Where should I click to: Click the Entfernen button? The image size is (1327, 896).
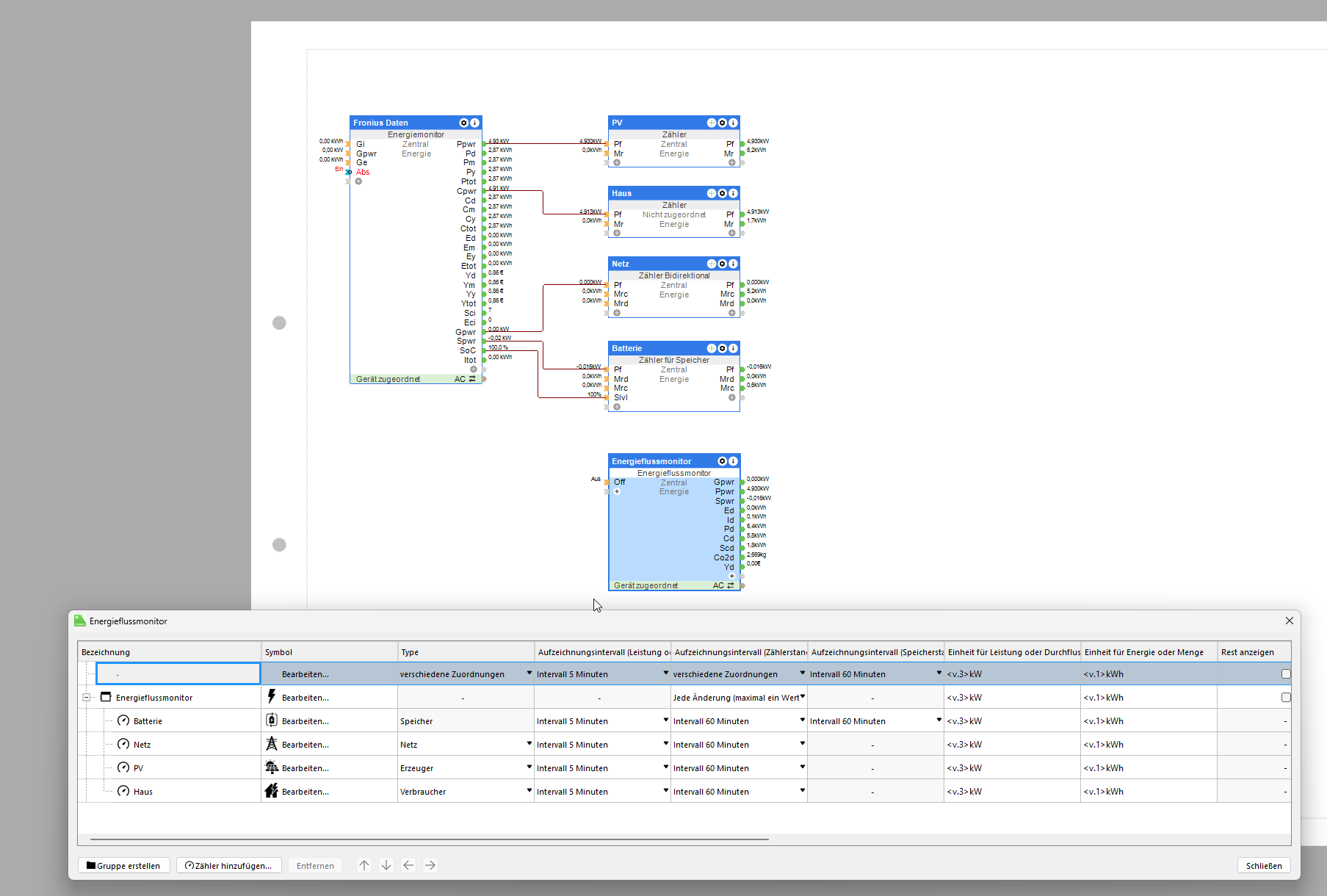315,865
